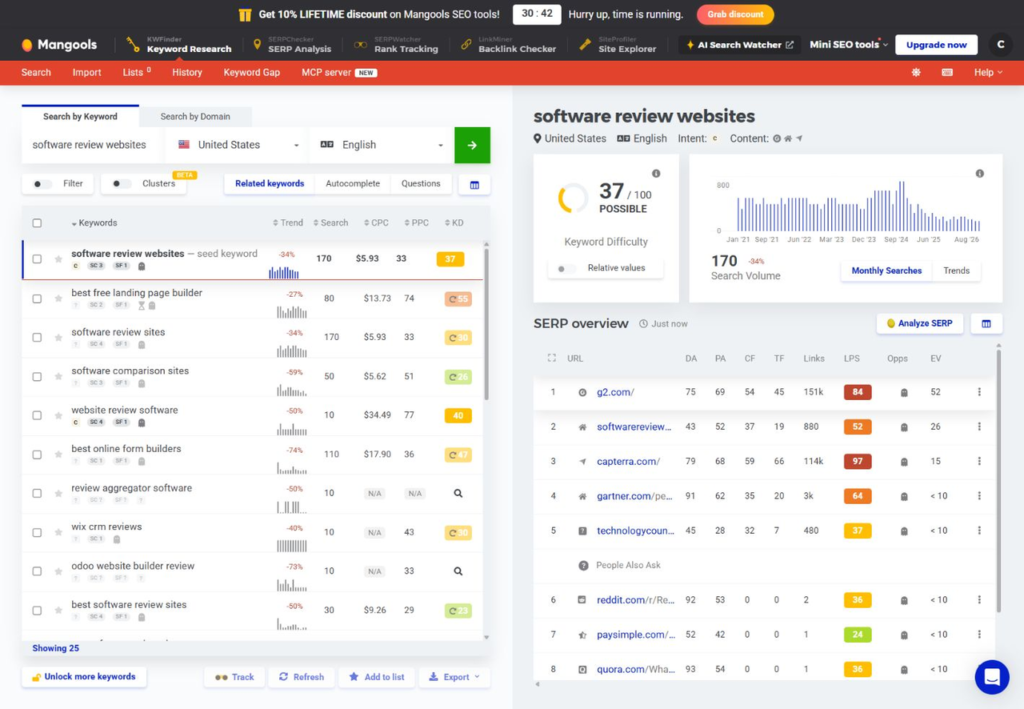The image size is (1024, 709).
Task: Open the English language dropdown
Action: pyautogui.click(x=381, y=145)
